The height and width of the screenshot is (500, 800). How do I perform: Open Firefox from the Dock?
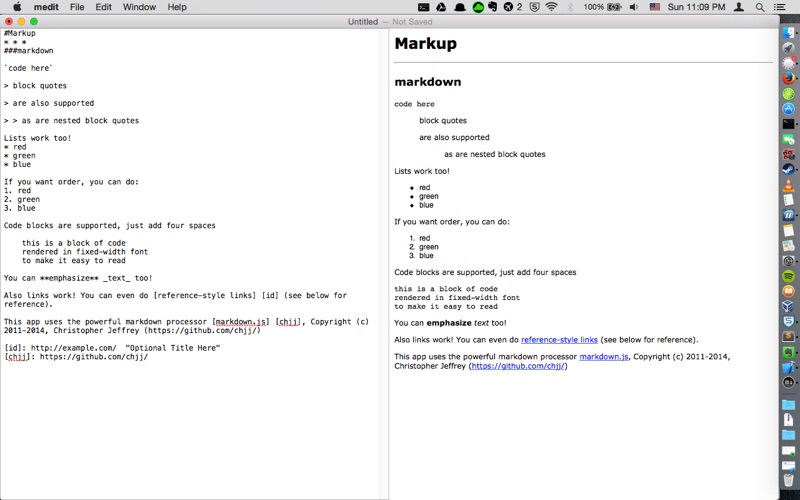pyautogui.click(x=789, y=79)
